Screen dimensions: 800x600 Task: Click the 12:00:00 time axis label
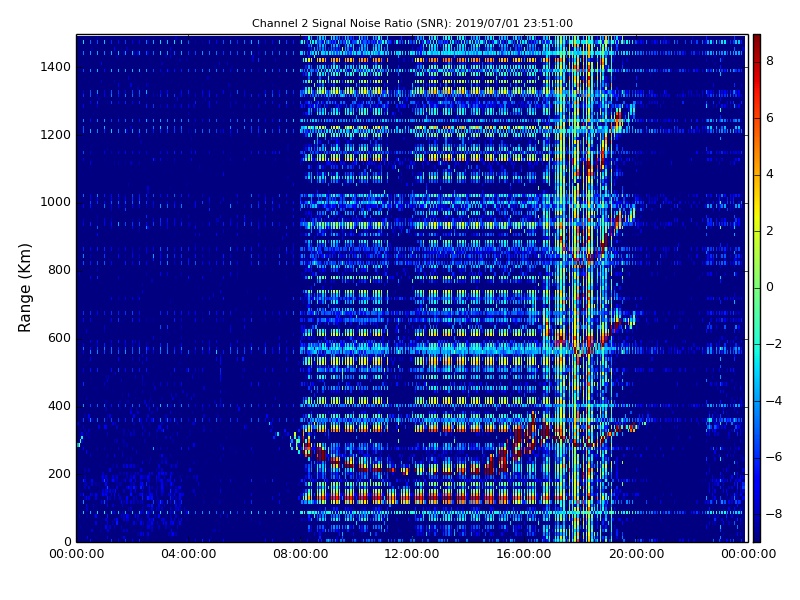point(412,554)
